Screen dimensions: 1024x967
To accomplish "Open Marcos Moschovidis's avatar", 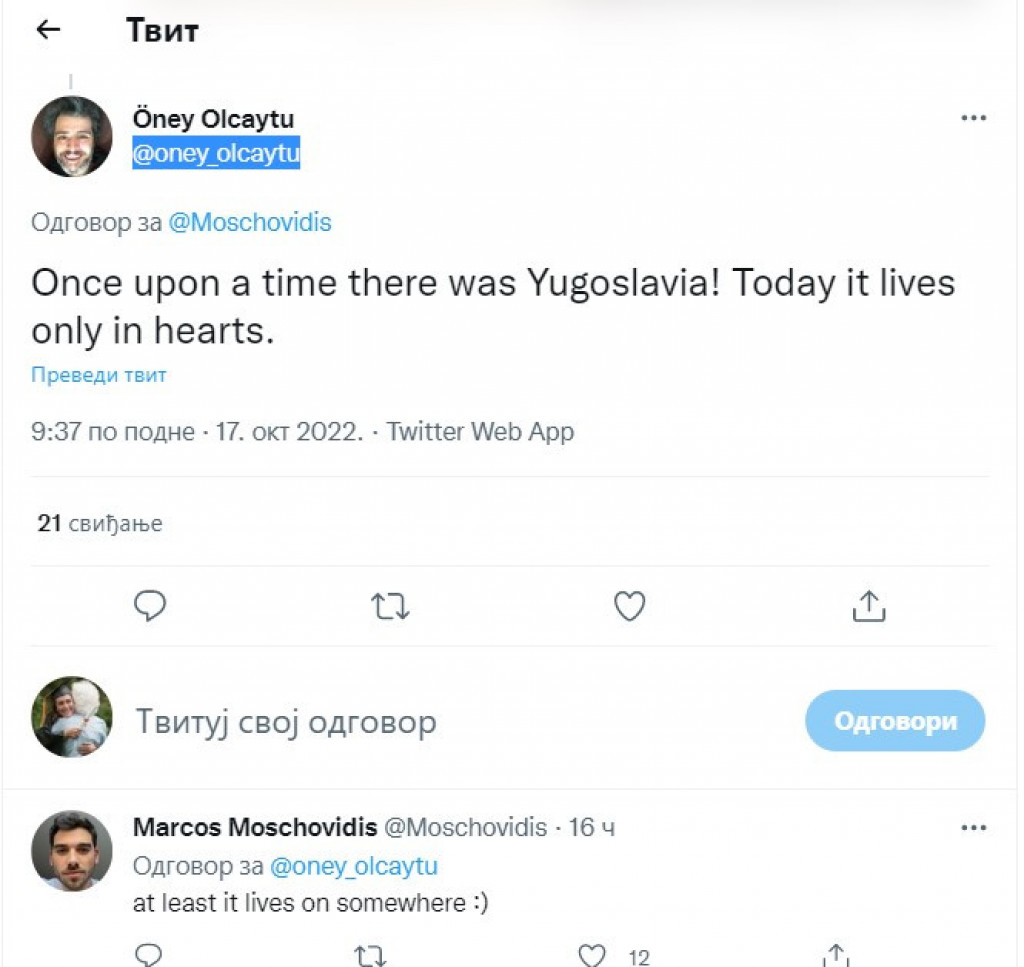I will (x=72, y=851).
